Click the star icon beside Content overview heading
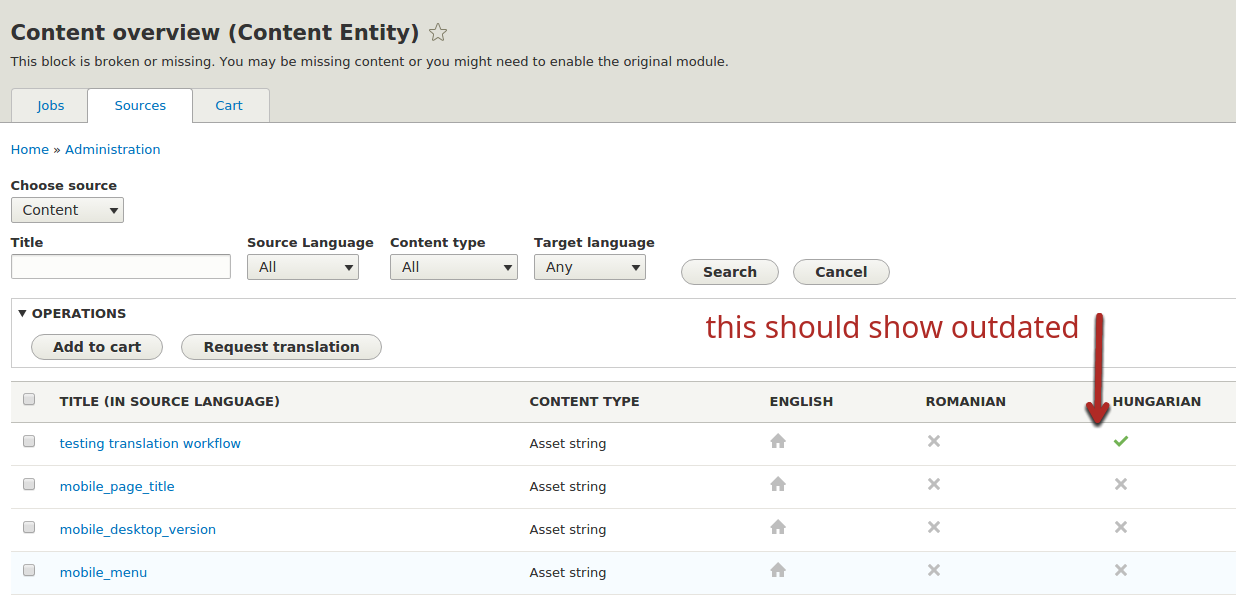This screenshot has height=605, width=1236. pyautogui.click(x=437, y=32)
